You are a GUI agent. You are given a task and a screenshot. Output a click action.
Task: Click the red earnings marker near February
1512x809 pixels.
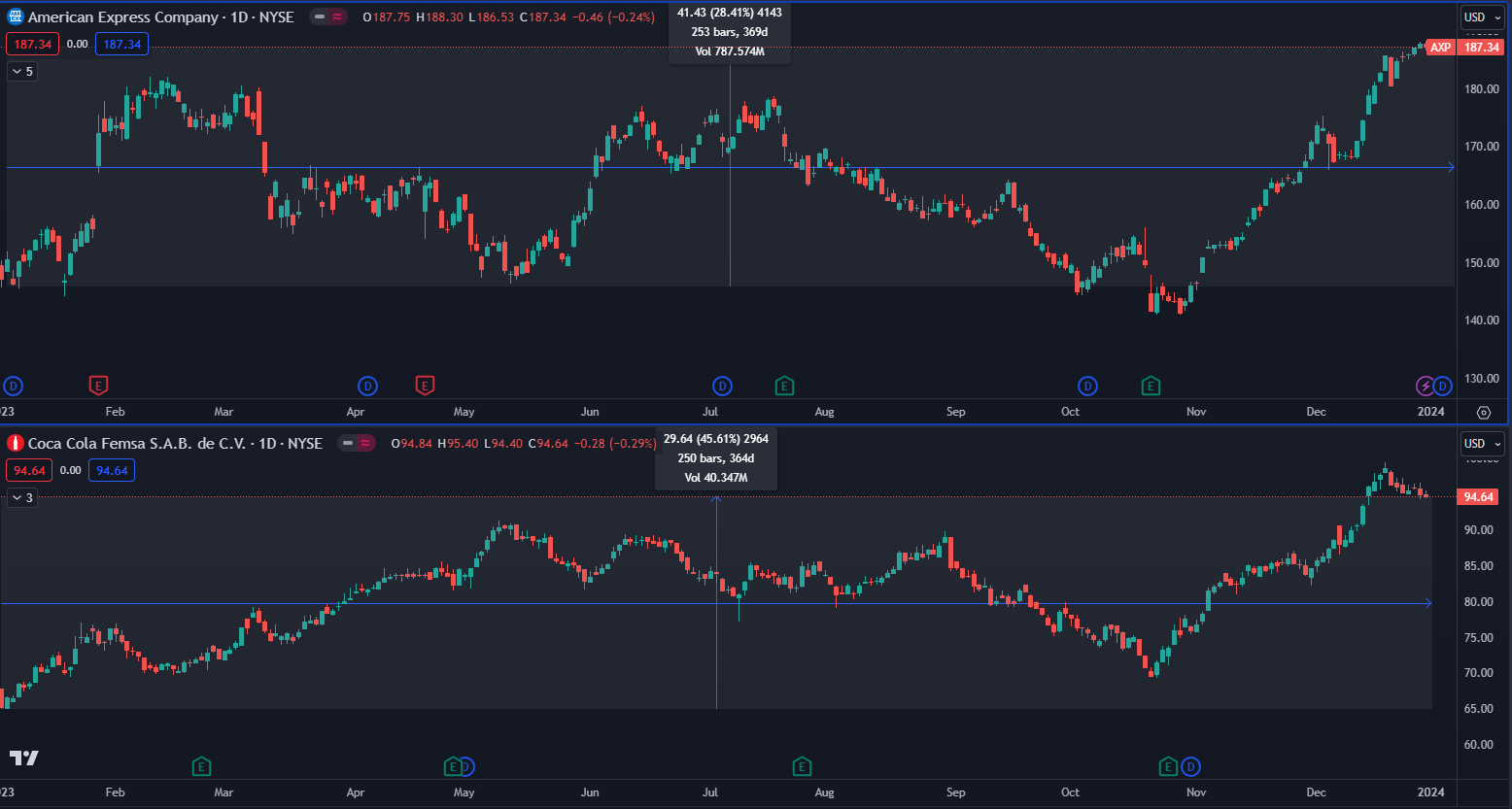98,386
